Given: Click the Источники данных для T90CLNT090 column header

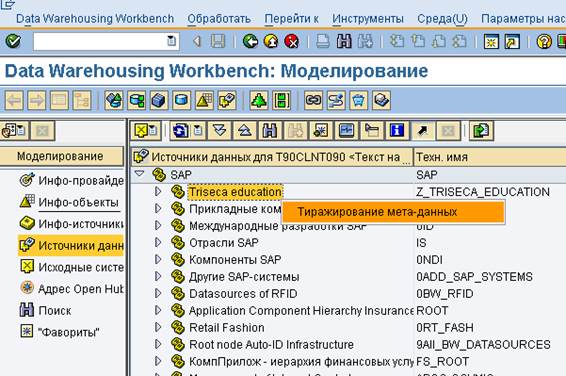Looking at the screenshot, I should point(272,157).
